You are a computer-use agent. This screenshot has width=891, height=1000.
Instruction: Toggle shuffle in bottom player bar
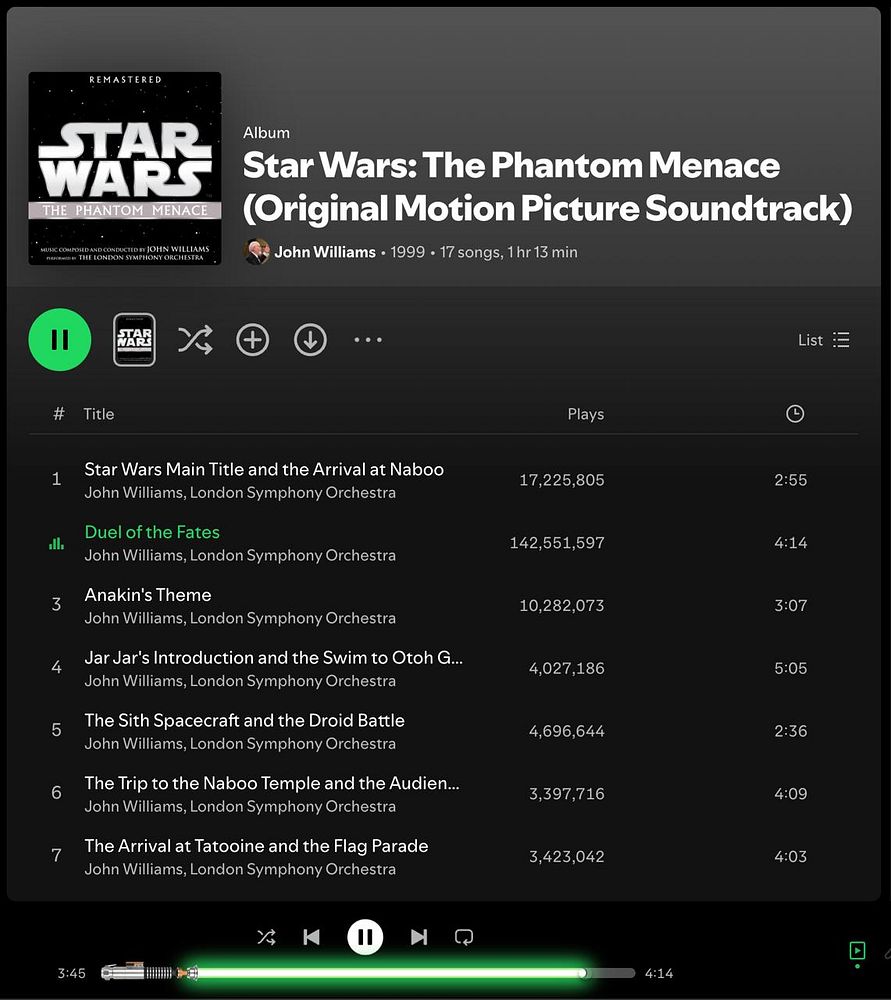(x=266, y=937)
